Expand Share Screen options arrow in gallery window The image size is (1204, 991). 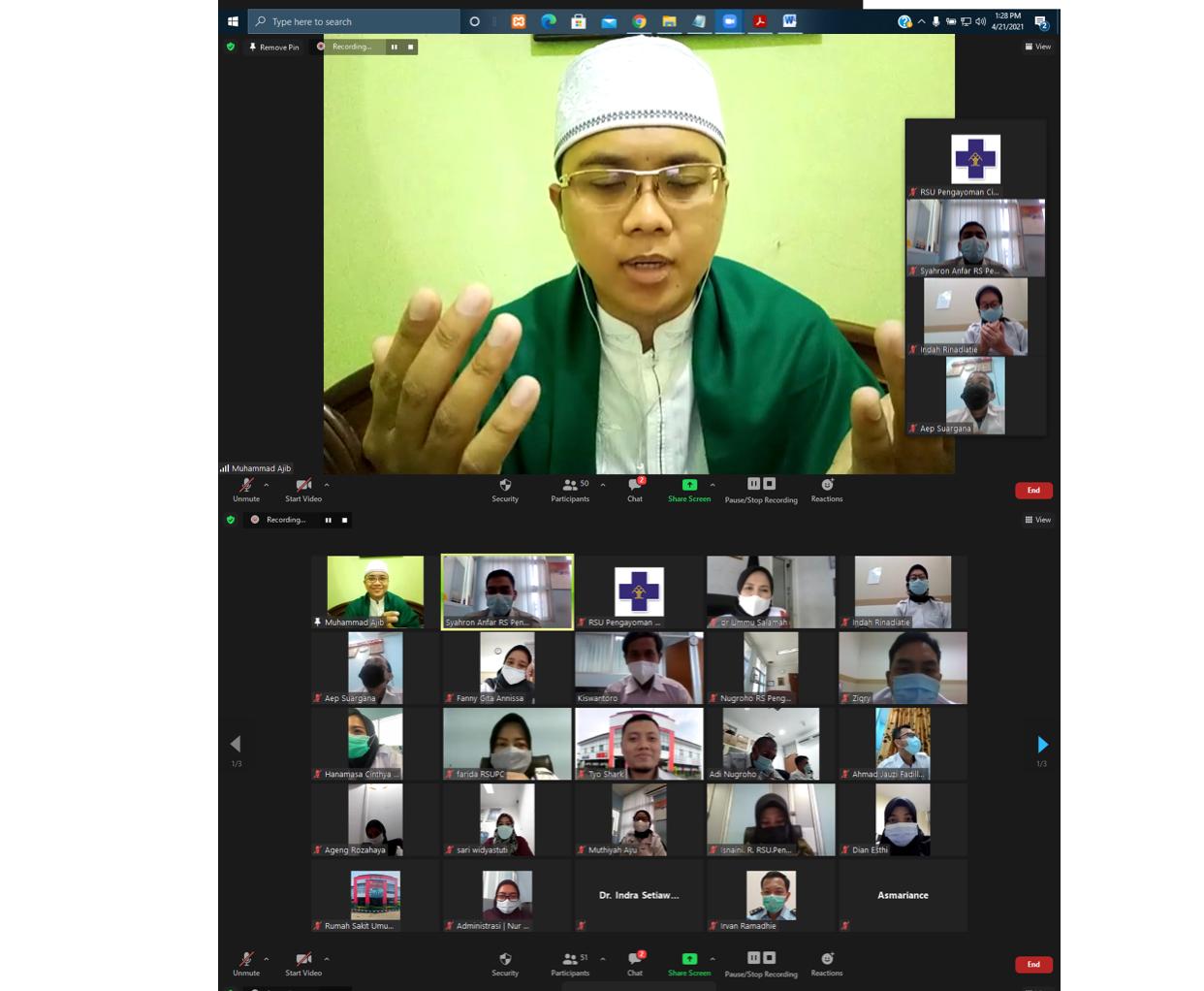[x=713, y=959]
